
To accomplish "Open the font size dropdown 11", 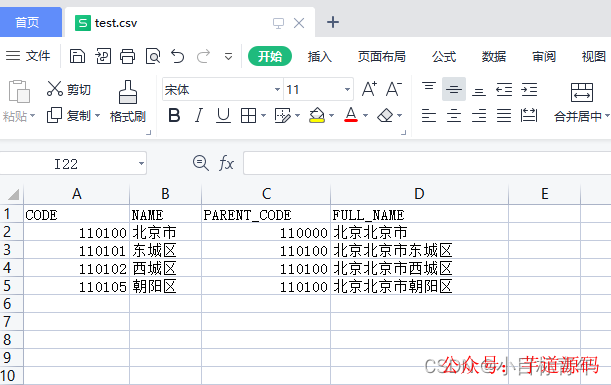I will click(347, 90).
